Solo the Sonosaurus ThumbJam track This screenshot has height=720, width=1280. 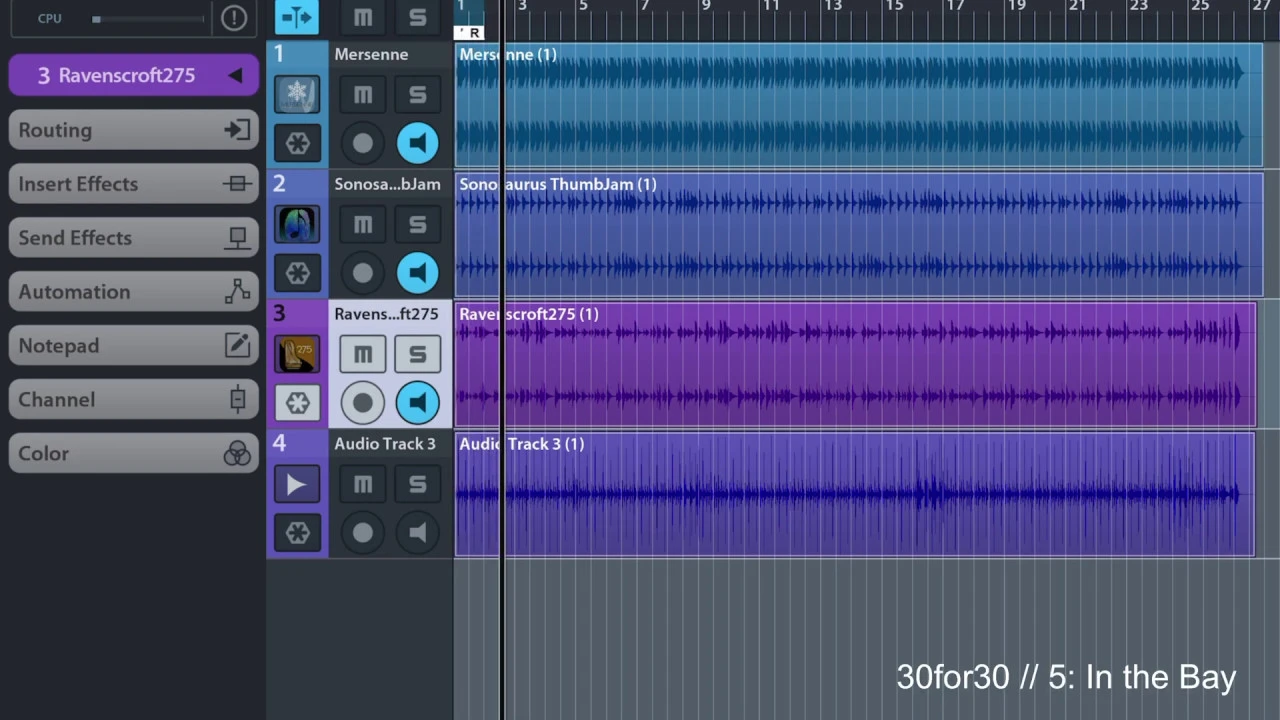[x=417, y=225]
